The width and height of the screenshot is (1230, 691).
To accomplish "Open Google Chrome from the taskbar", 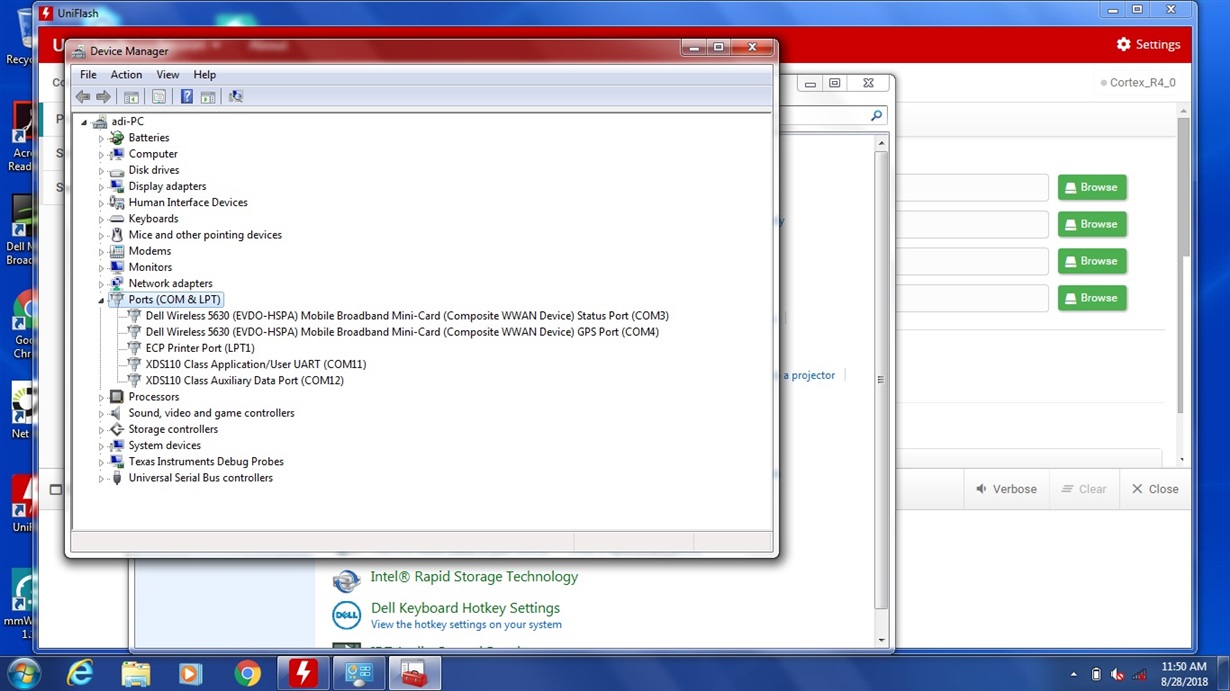I will tap(247, 674).
